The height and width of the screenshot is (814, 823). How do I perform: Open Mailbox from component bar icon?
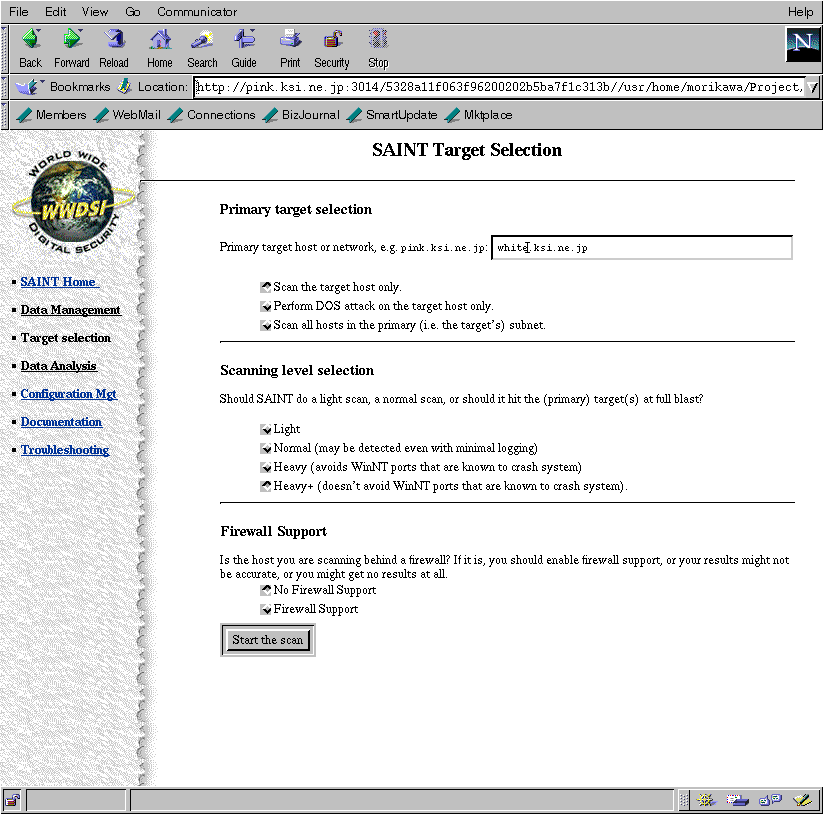(x=737, y=800)
